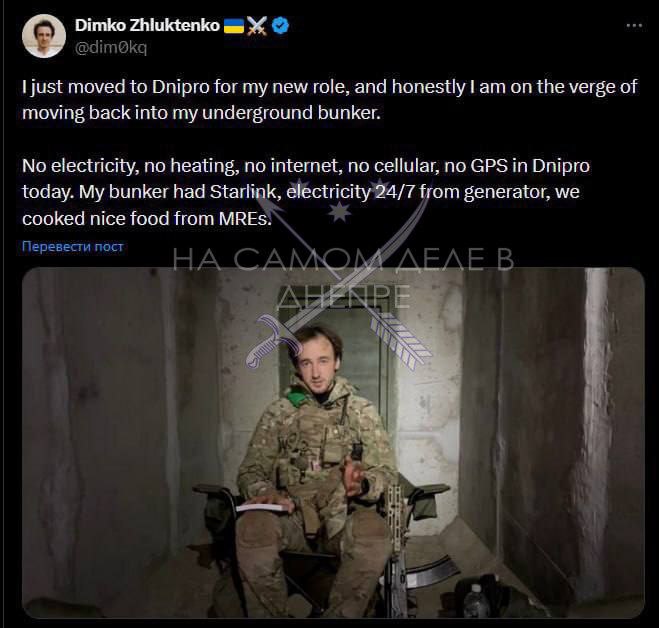
Task: Click the watermark text НА САМОМ ДЕЛЕ В
Action: 343,259
